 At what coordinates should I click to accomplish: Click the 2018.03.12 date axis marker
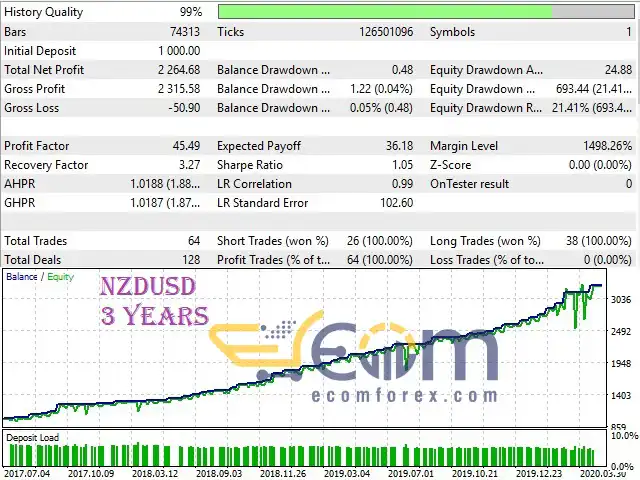point(155,473)
